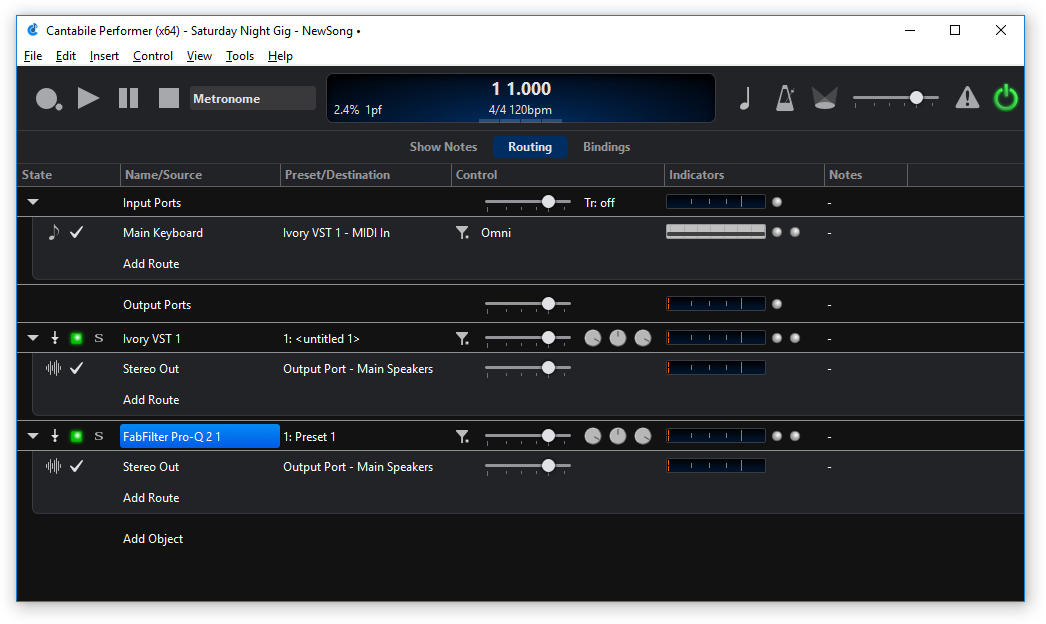The width and height of the screenshot is (1046, 624).
Task: Click the live mode spotlight icon
Action: [x=825, y=98]
